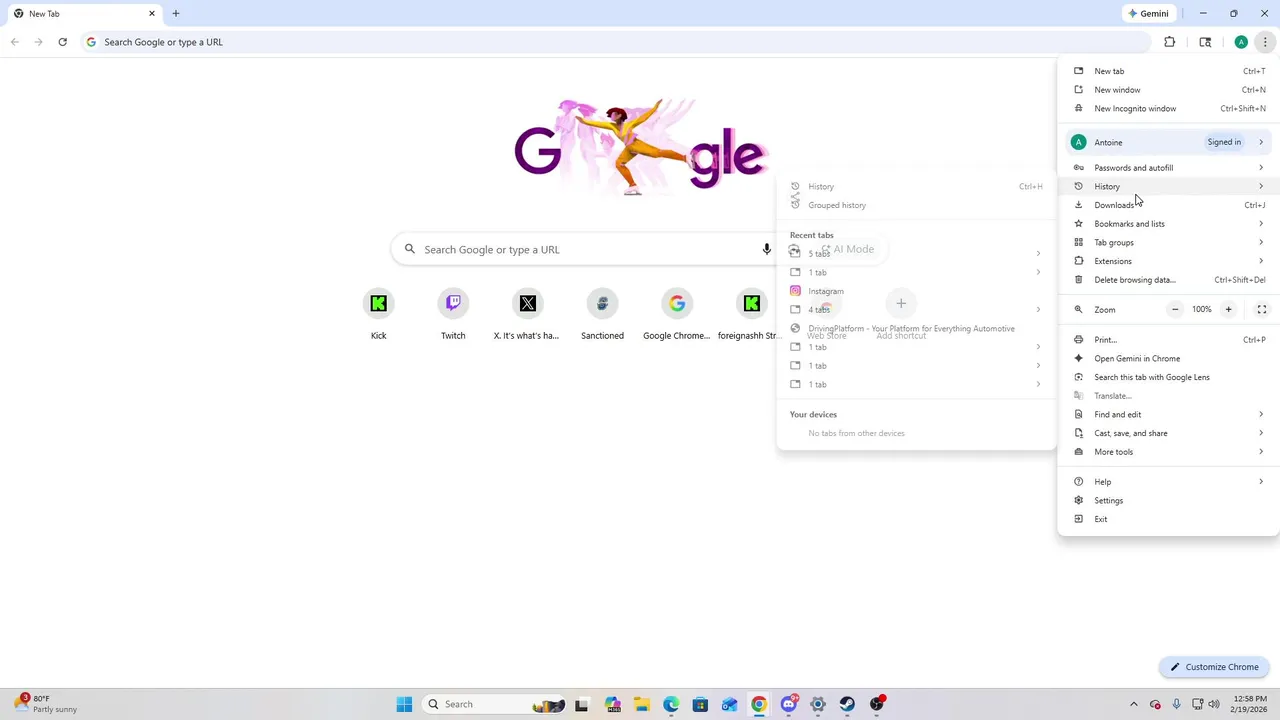Screen dimensions: 1280x720
Task: Open Microsoft Store from the taskbar
Action: coord(700,704)
